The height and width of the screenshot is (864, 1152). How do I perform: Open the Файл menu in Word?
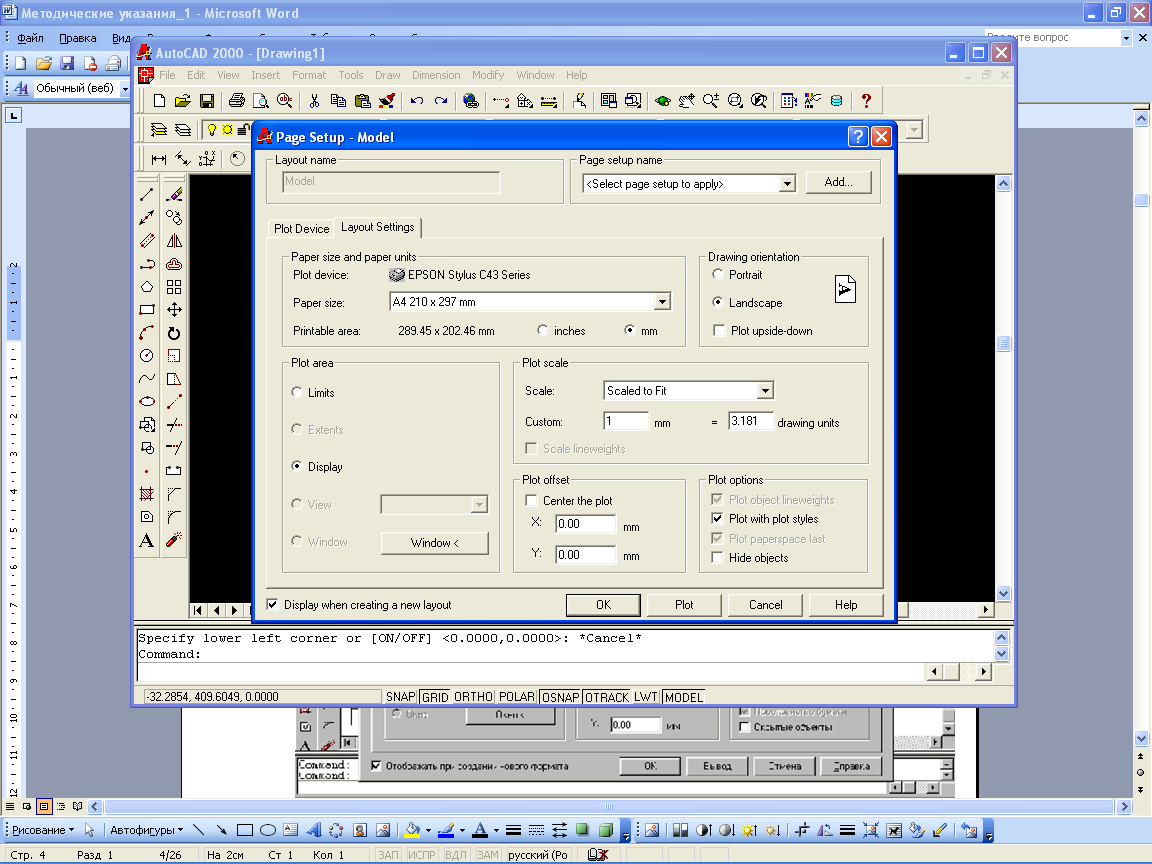point(30,37)
